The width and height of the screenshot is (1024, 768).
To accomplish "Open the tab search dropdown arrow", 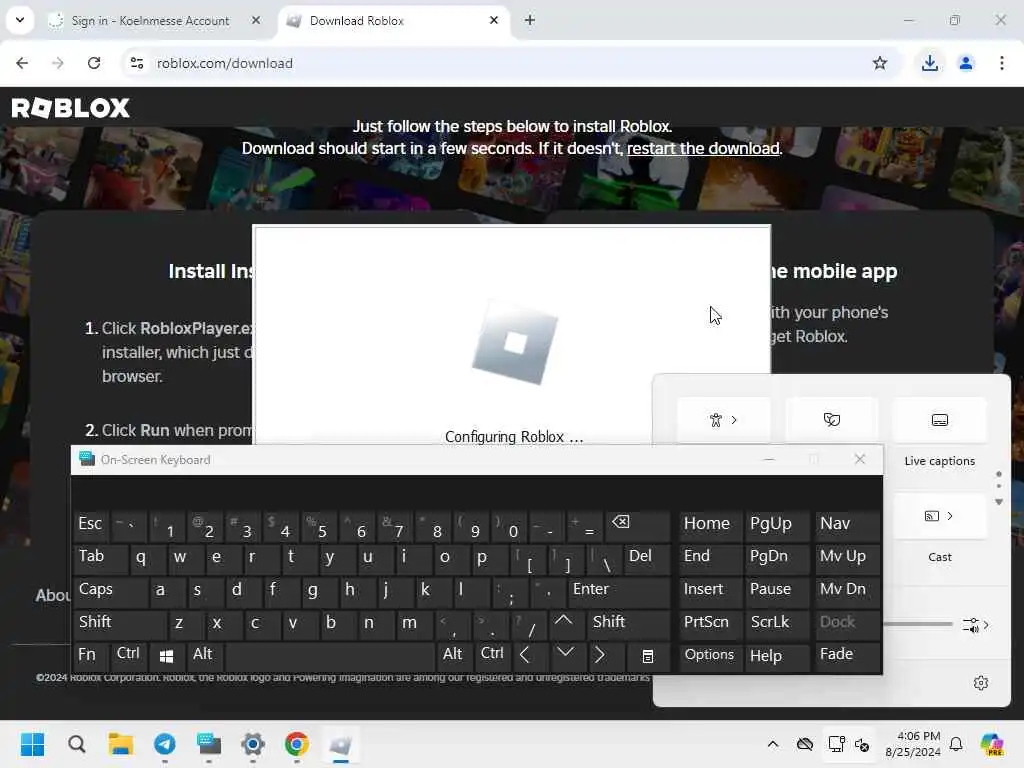I will (20, 20).
